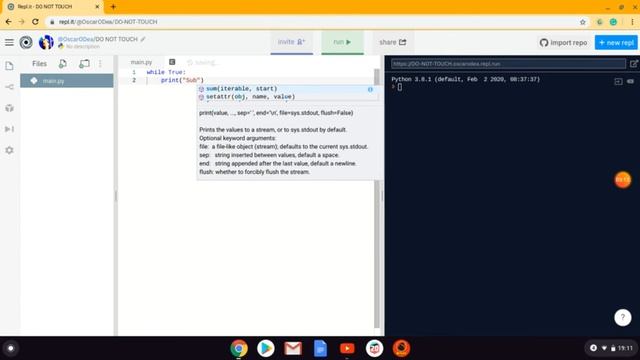This screenshot has height=360, width=640.
Task: Open Chrome three-dot menu
Action: point(632,22)
